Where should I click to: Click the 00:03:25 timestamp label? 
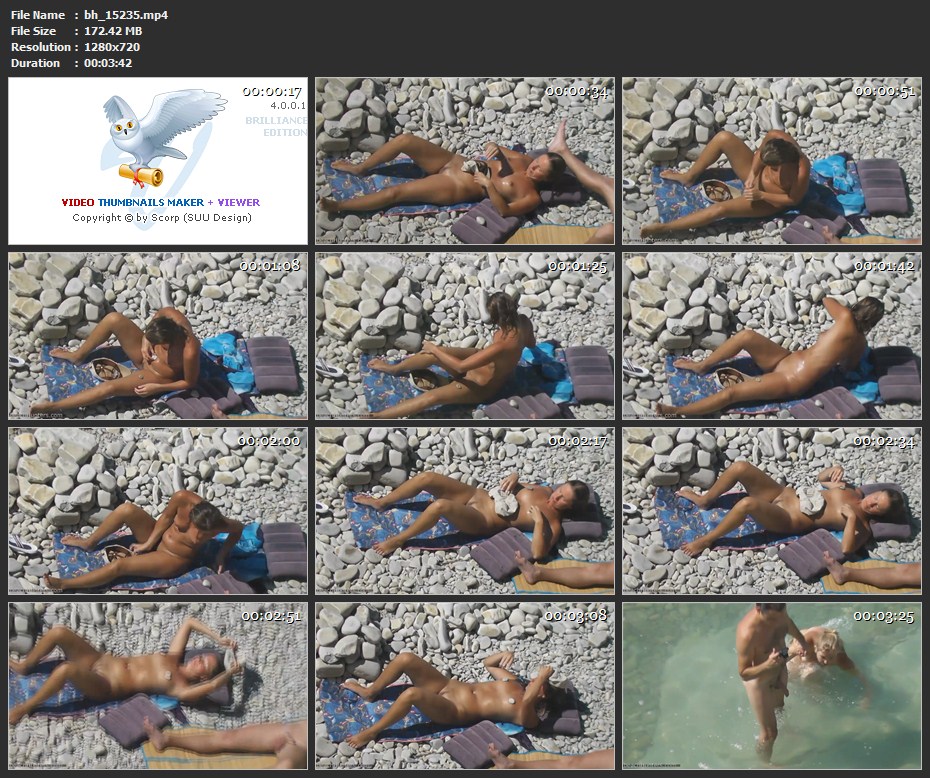coord(884,616)
